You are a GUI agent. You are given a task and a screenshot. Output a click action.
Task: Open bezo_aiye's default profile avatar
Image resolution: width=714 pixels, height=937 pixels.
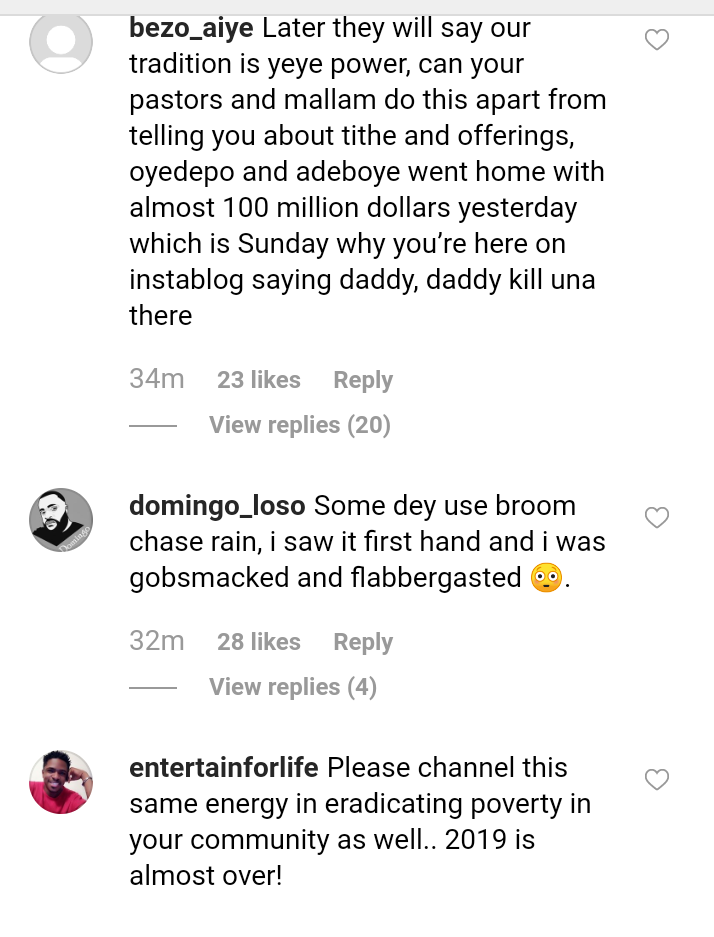tap(61, 42)
